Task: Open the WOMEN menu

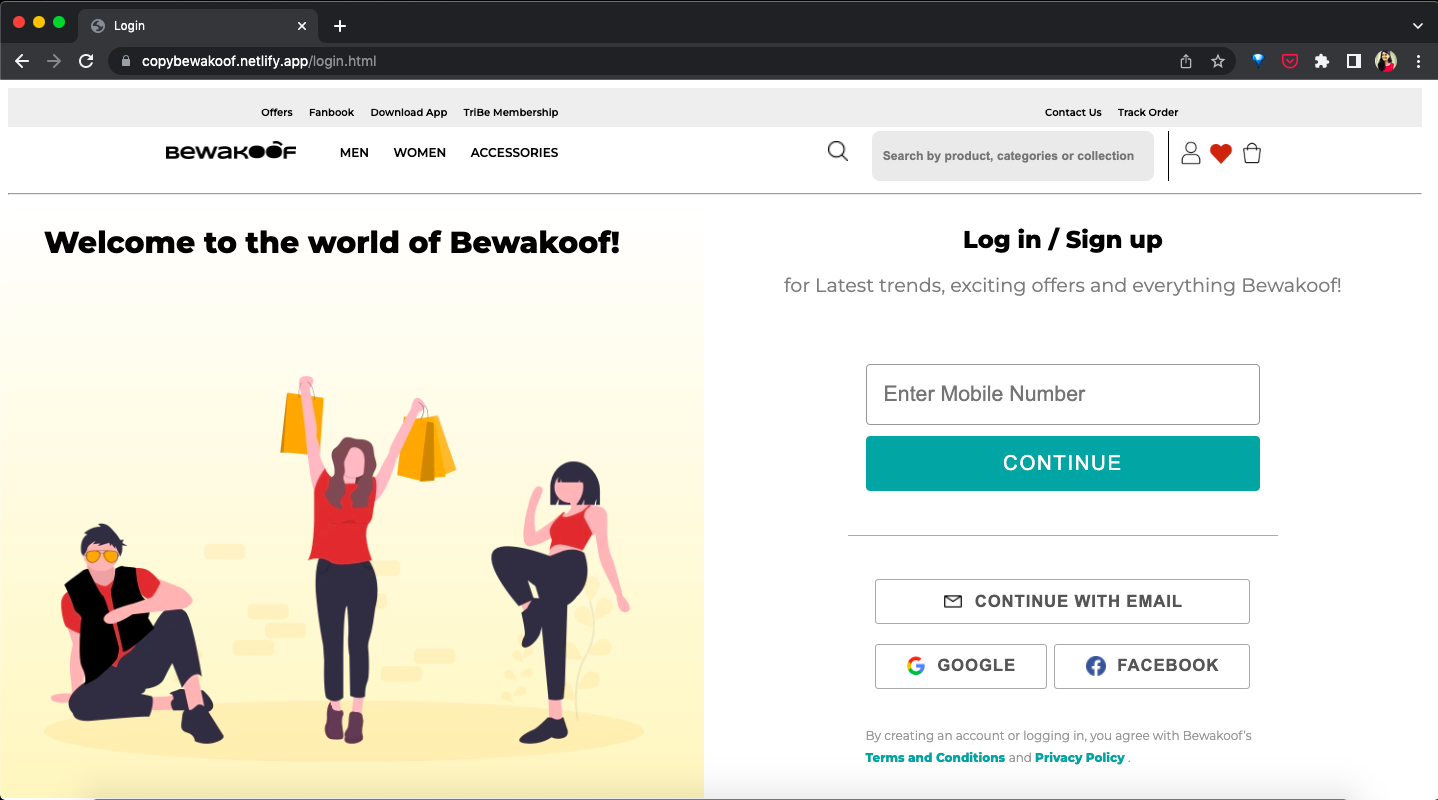Action: tap(419, 153)
